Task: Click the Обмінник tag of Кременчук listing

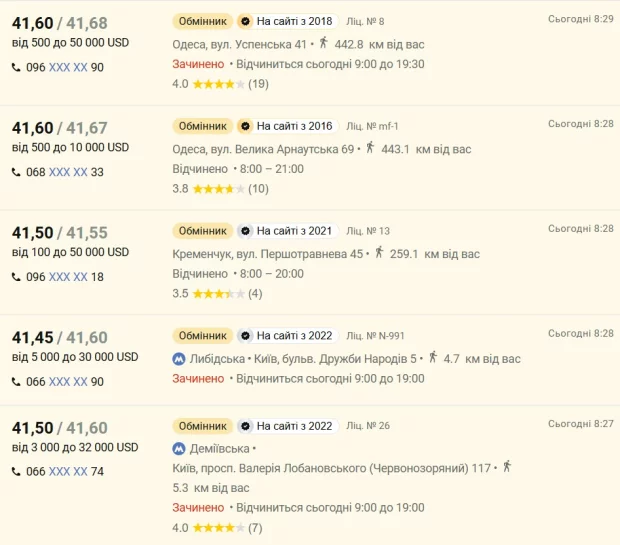Action: click(202, 231)
